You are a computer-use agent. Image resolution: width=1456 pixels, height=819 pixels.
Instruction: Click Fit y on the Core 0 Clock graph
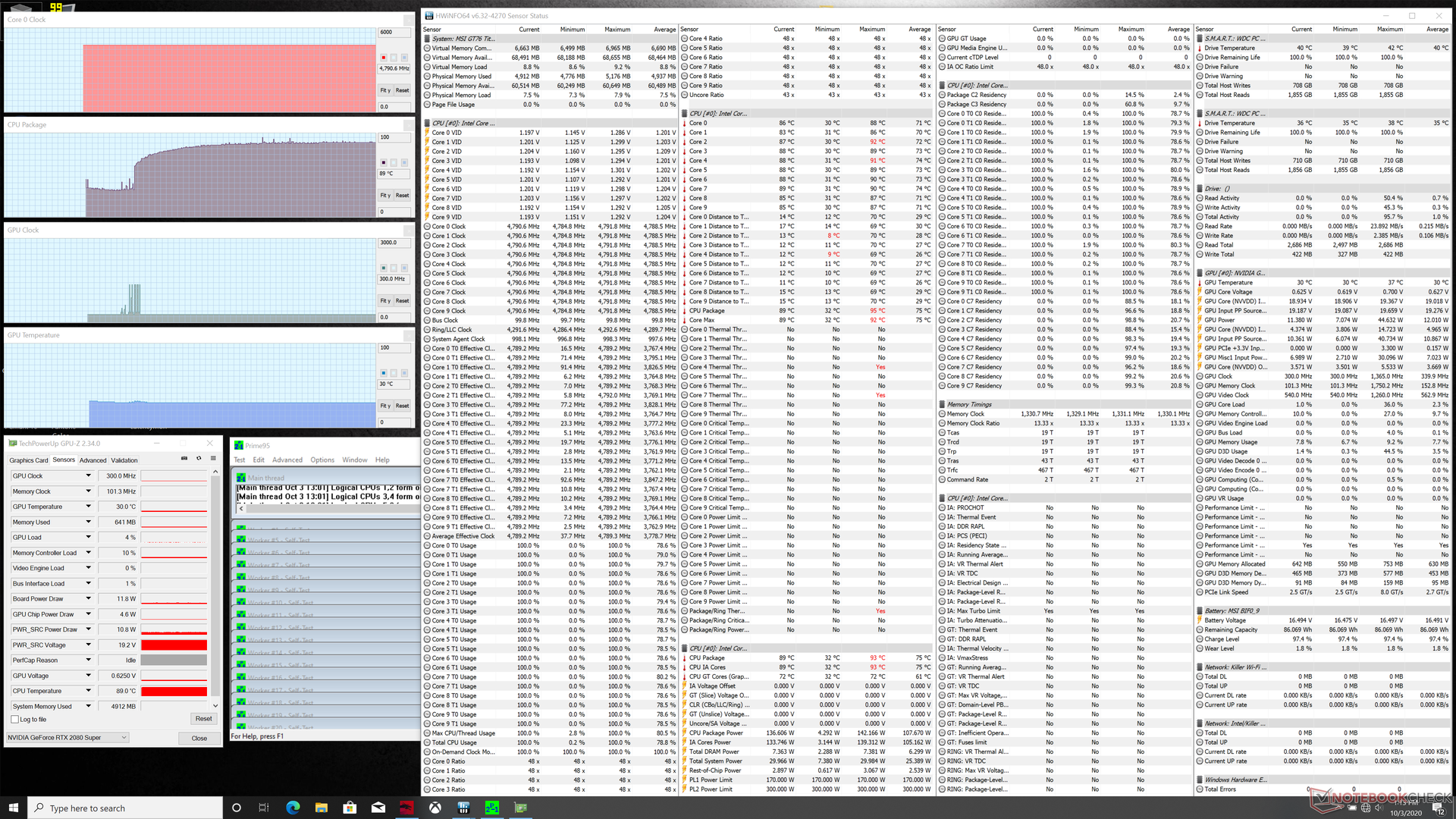tap(385, 90)
